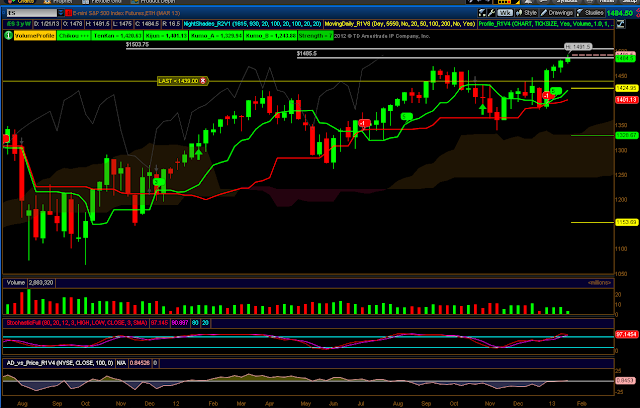Click the chart icon right of Profile_R1V4
Viewport: 640px width, 408px height.
tap(620, 24)
